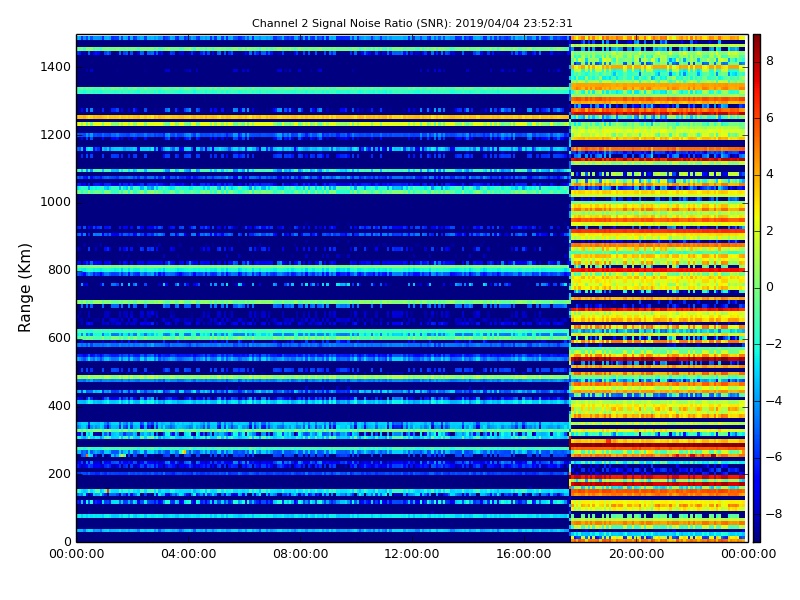800x600 pixels.
Task: Click the dark red top of colorbar
Action: coord(757,43)
